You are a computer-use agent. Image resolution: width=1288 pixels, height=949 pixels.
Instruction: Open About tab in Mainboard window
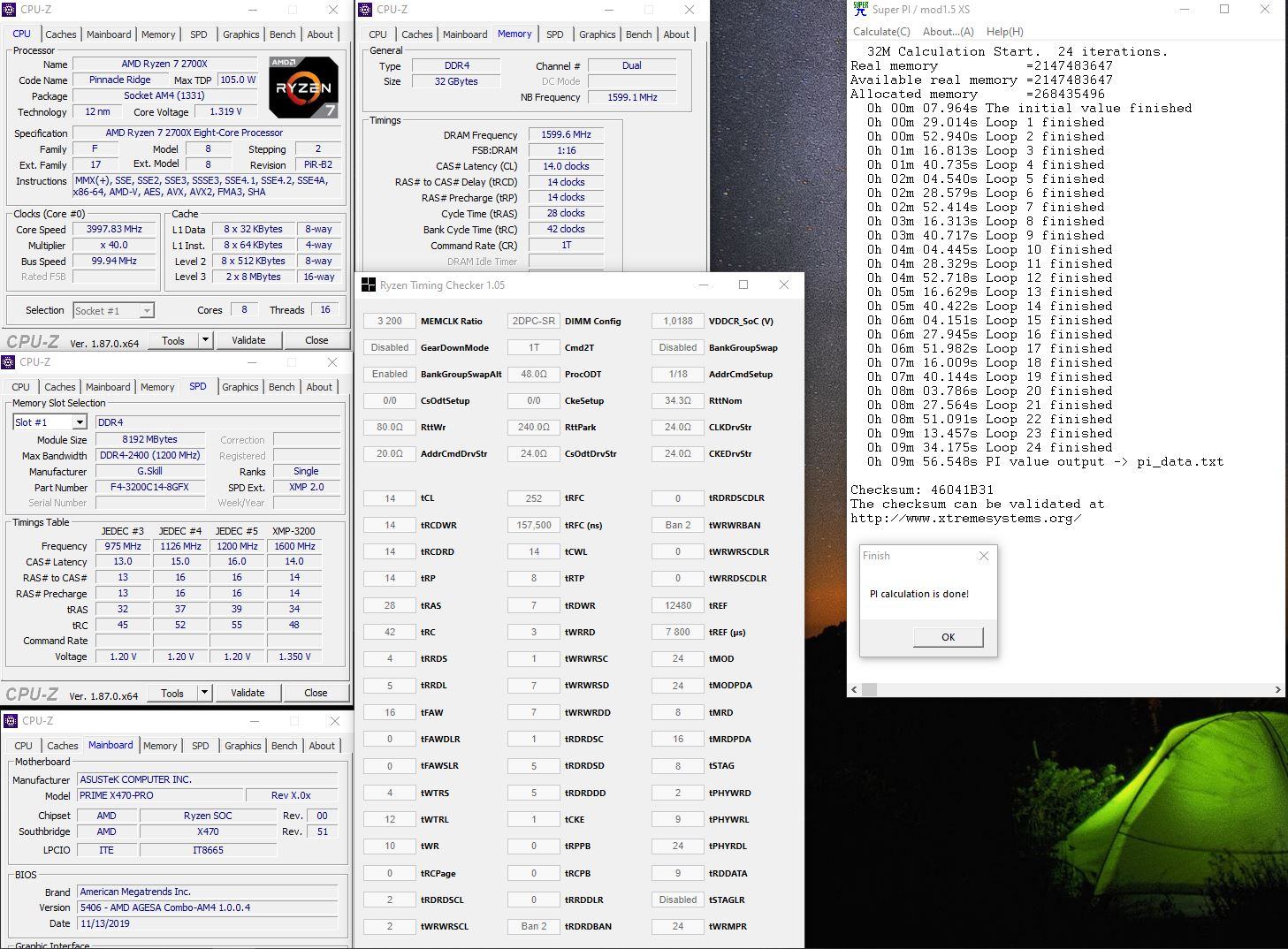pos(322,746)
